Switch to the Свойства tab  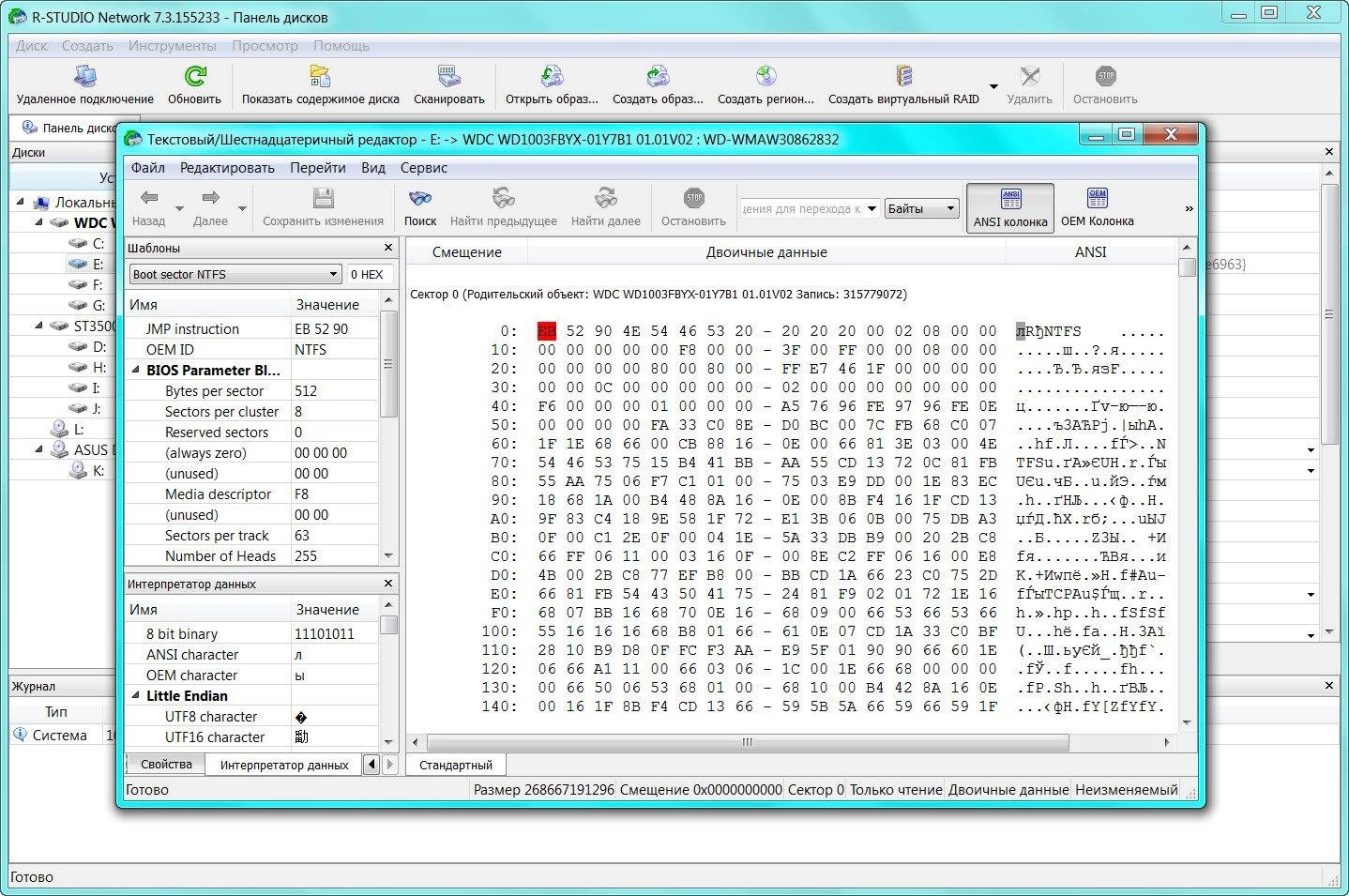pos(166,764)
